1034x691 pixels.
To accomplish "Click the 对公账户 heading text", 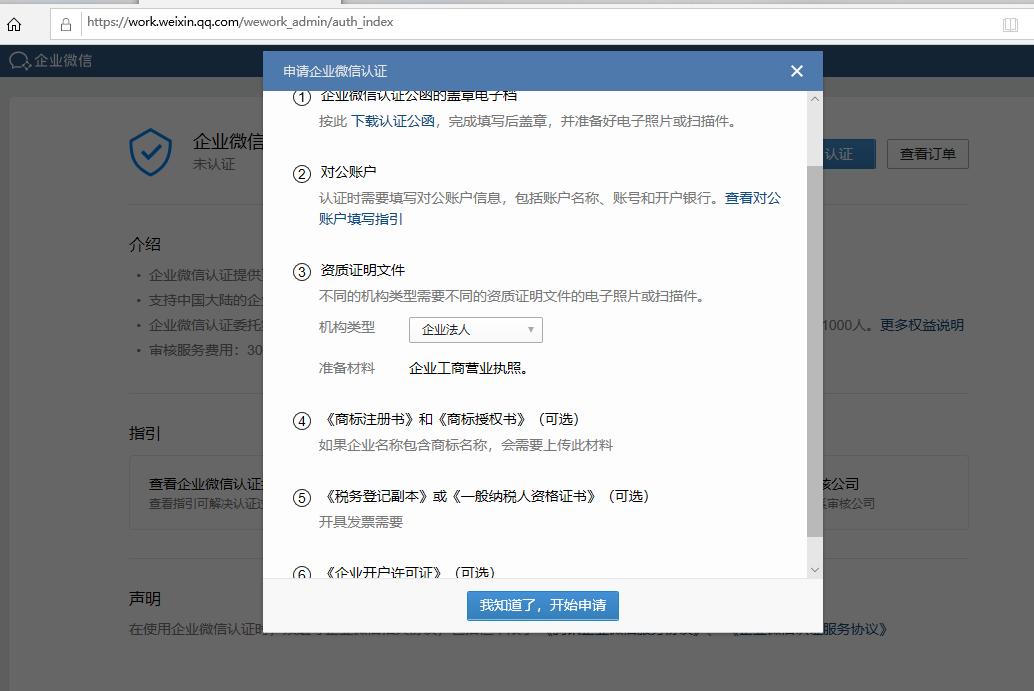I will coord(348,172).
